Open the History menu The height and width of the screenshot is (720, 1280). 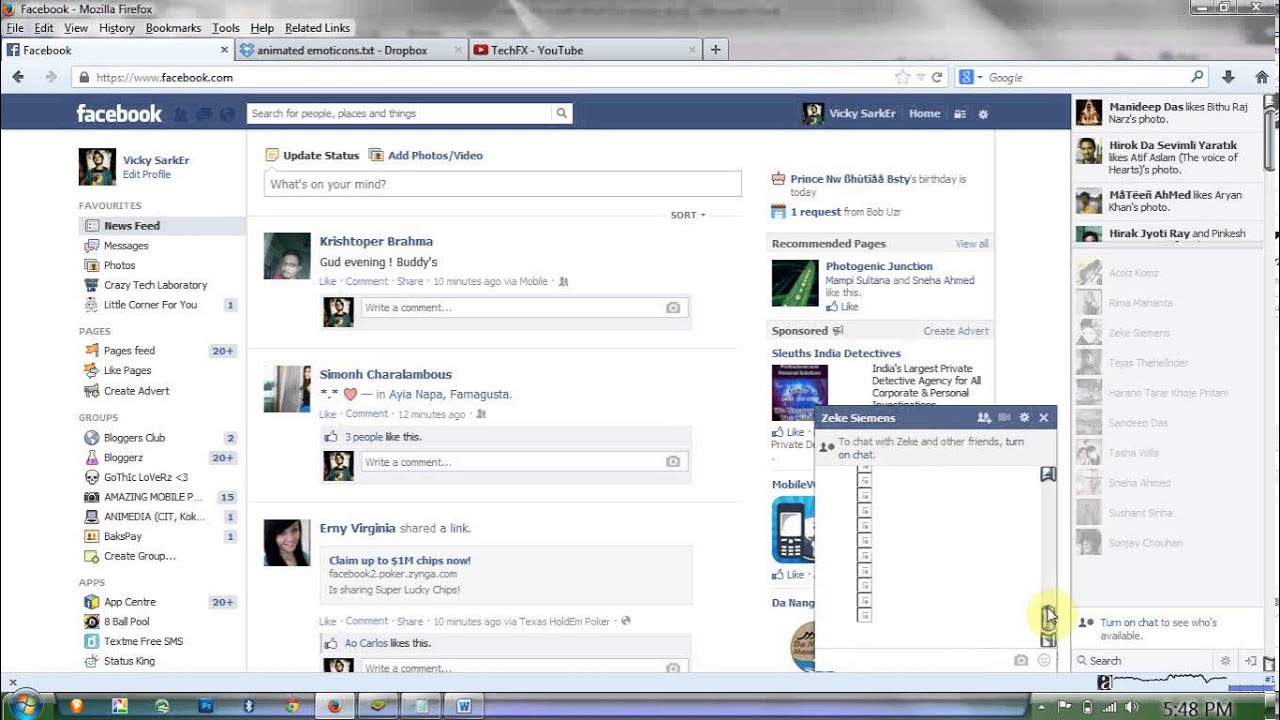tap(117, 28)
